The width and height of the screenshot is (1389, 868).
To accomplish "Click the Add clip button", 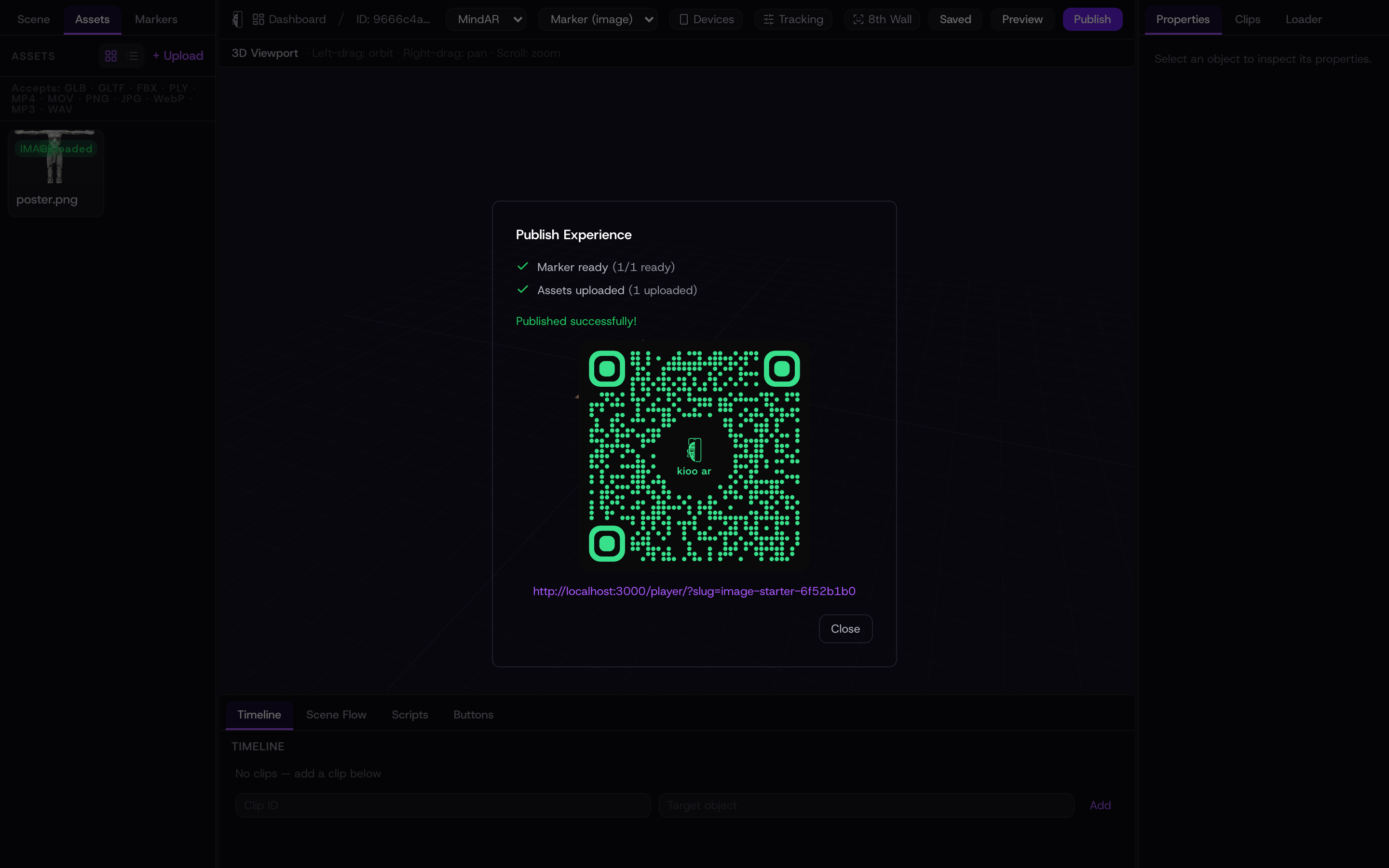I will (x=1100, y=805).
